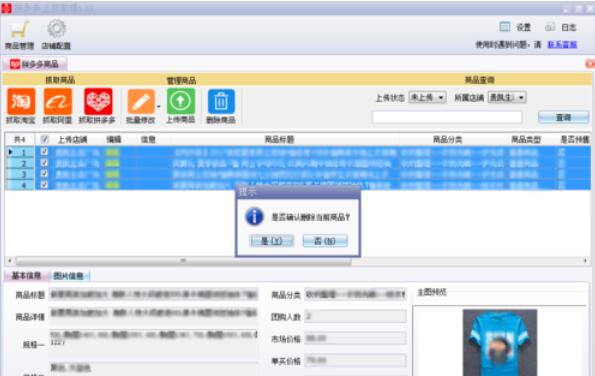This screenshot has height=376, width=595.
Task: Click the blue T-shirt main image thumbnail
Action: pyautogui.click(x=500, y=342)
